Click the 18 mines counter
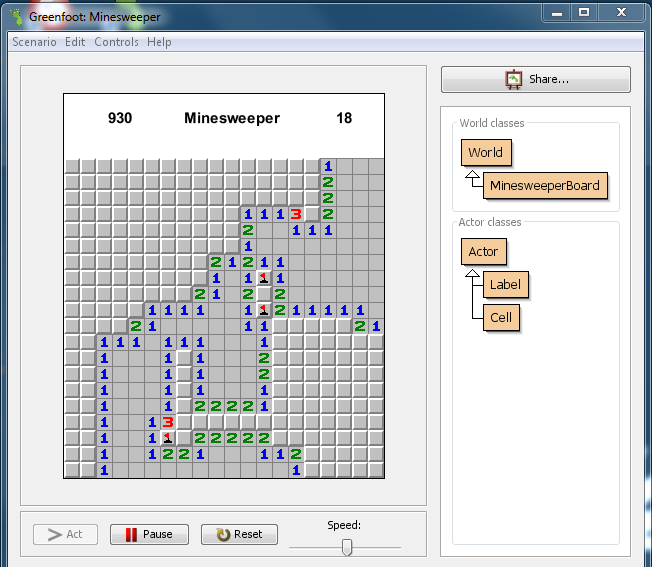The height and width of the screenshot is (567, 652). point(344,118)
